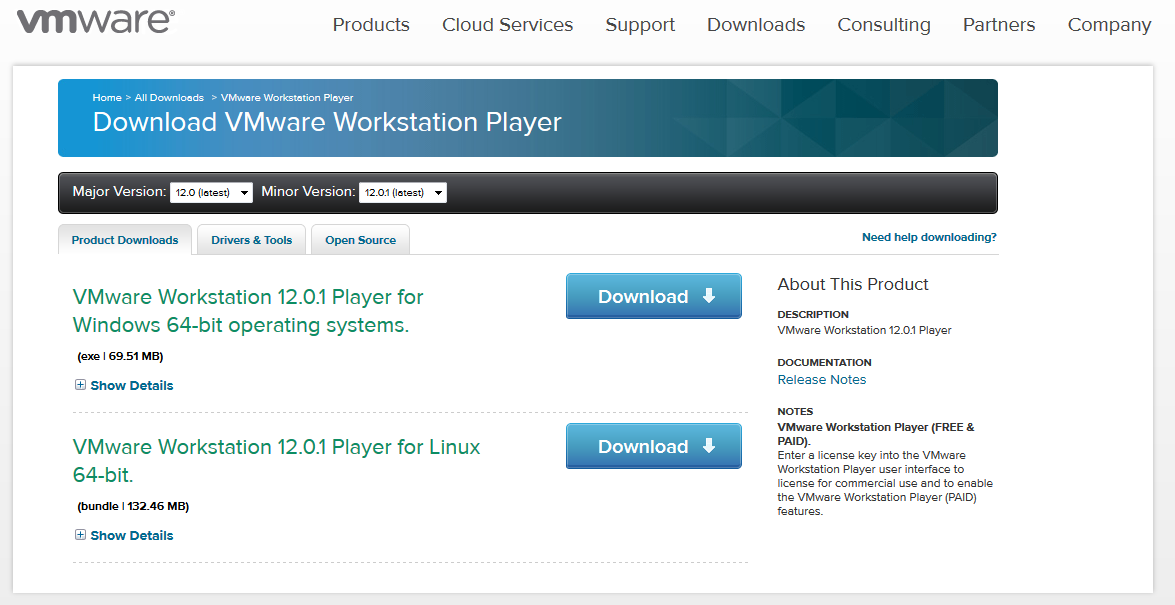Click the NOTES label
This screenshot has width=1175, height=605.
[x=795, y=412]
